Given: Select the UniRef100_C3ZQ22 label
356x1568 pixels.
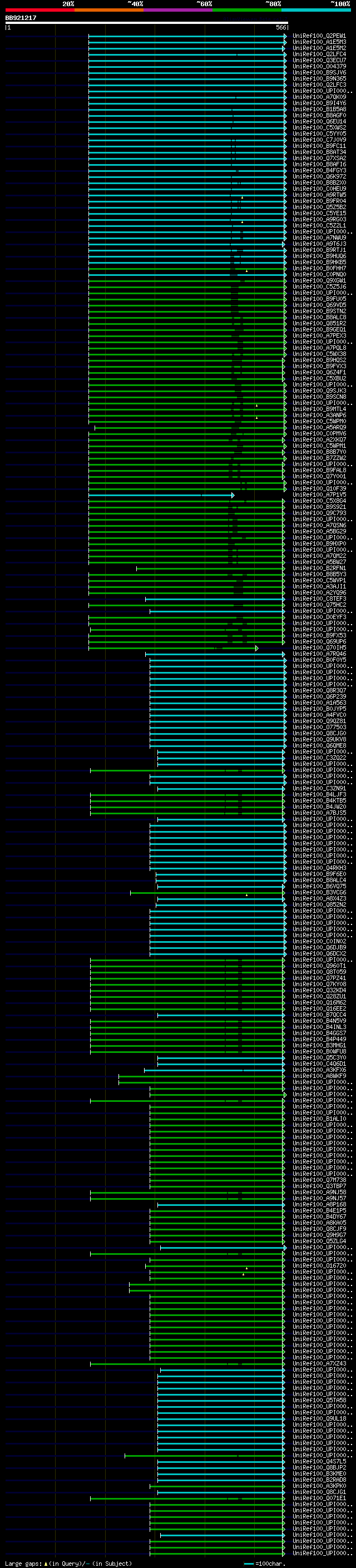Looking at the screenshot, I should pyautogui.click(x=319, y=758).
